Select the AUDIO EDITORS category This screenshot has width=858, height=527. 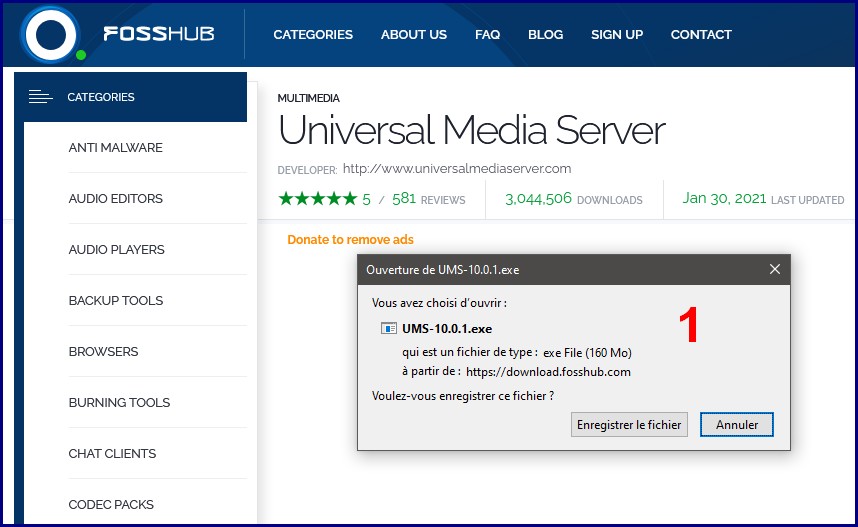pyautogui.click(x=115, y=199)
